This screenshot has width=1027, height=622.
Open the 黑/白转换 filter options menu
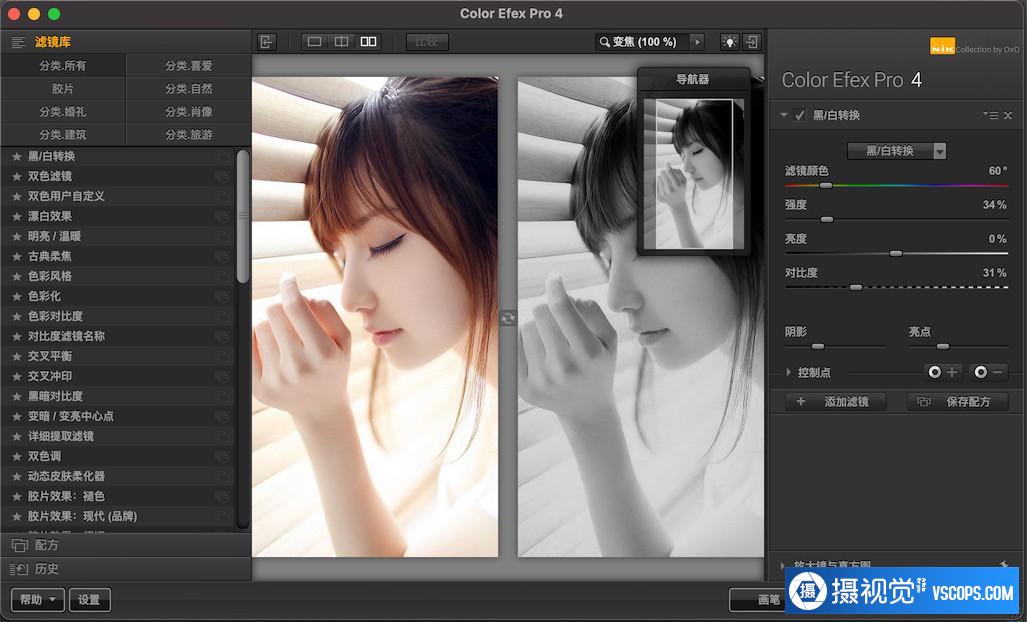click(990, 115)
